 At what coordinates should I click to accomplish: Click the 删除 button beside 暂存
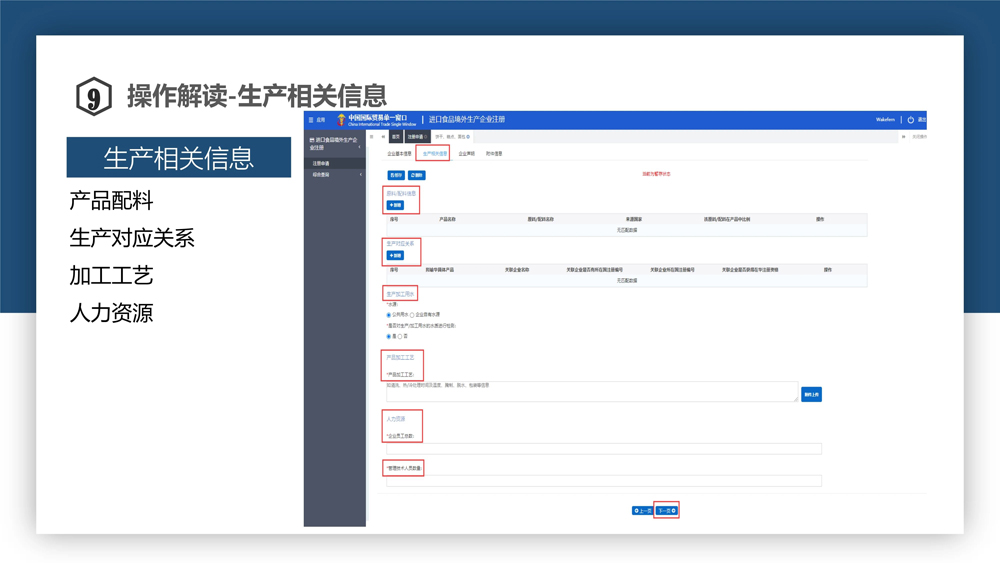(x=417, y=175)
